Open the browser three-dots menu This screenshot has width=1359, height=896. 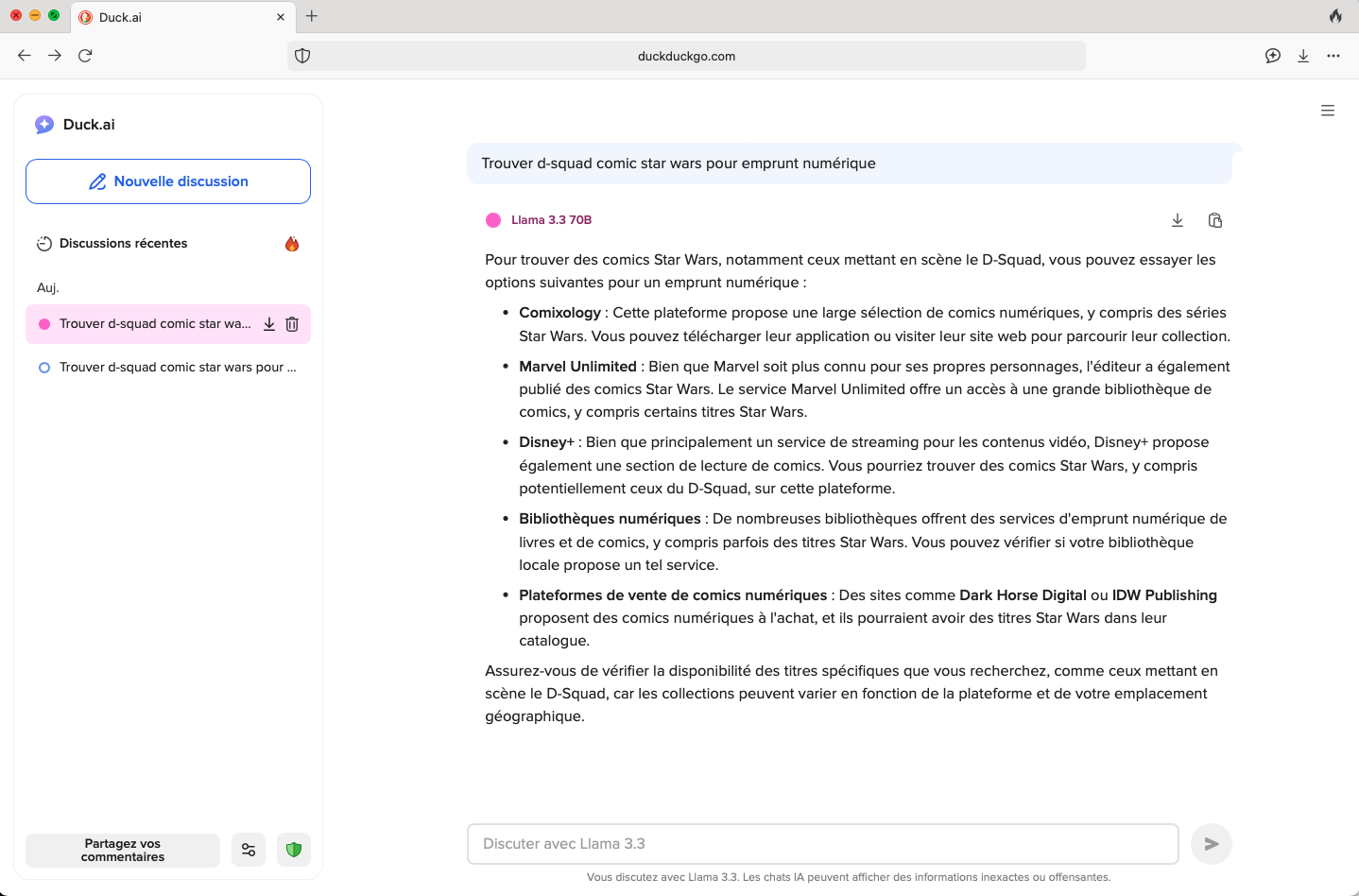point(1333,56)
